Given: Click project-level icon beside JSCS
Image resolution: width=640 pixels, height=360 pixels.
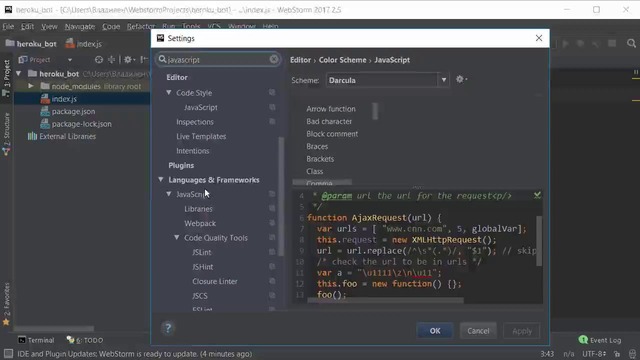Looking at the screenshot, I should (x=272, y=296).
